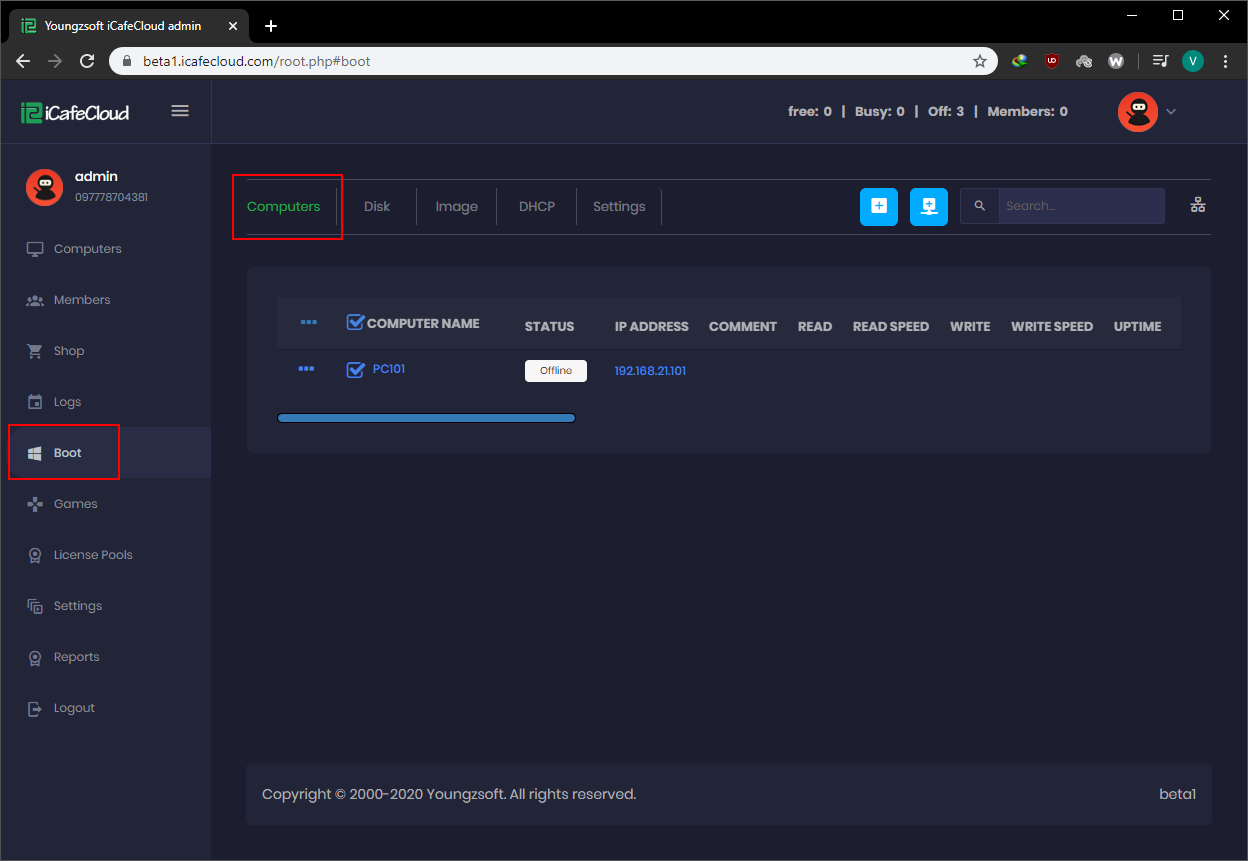The width and height of the screenshot is (1248, 861).
Task: Open the three-dot menu in table header
Action: [x=309, y=322]
